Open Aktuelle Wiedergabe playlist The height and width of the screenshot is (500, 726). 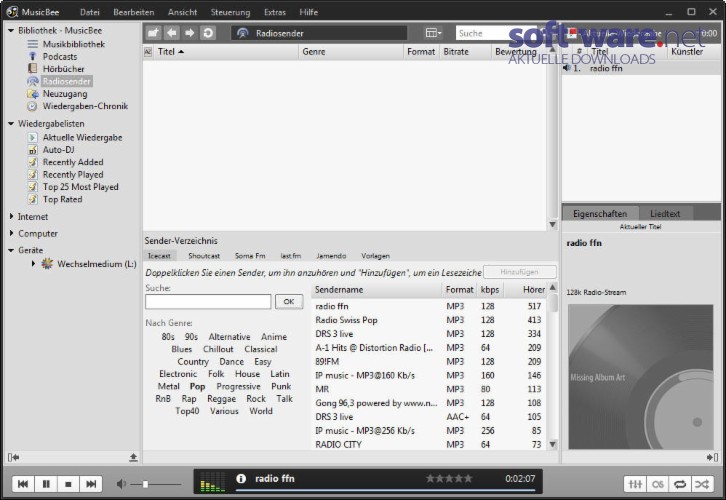coord(82,138)
